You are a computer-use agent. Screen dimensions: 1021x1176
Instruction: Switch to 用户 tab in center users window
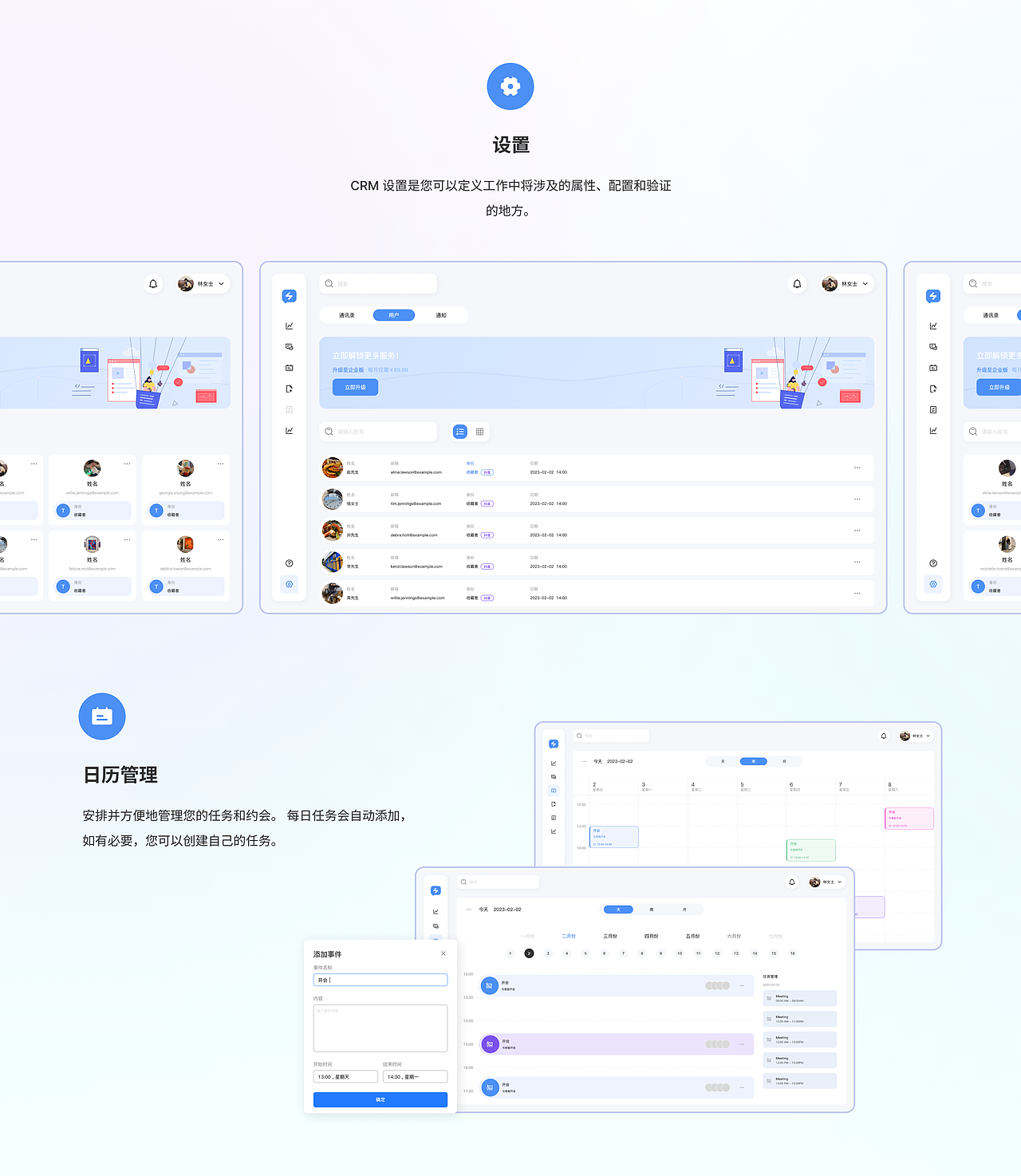point(394,315)
